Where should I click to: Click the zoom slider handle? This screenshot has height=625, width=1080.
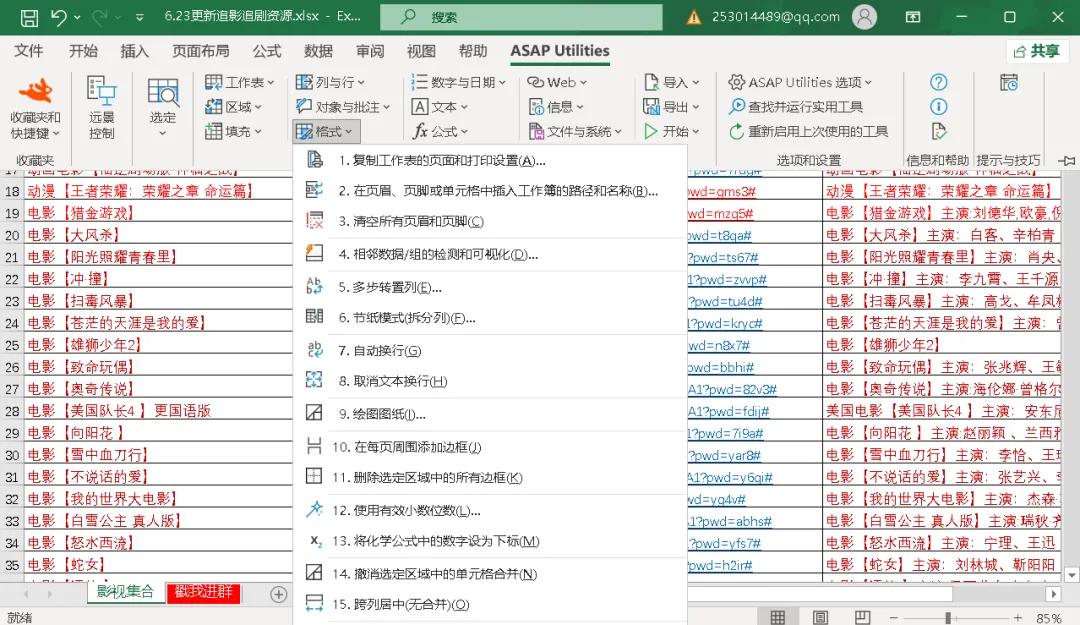(948, 617)
